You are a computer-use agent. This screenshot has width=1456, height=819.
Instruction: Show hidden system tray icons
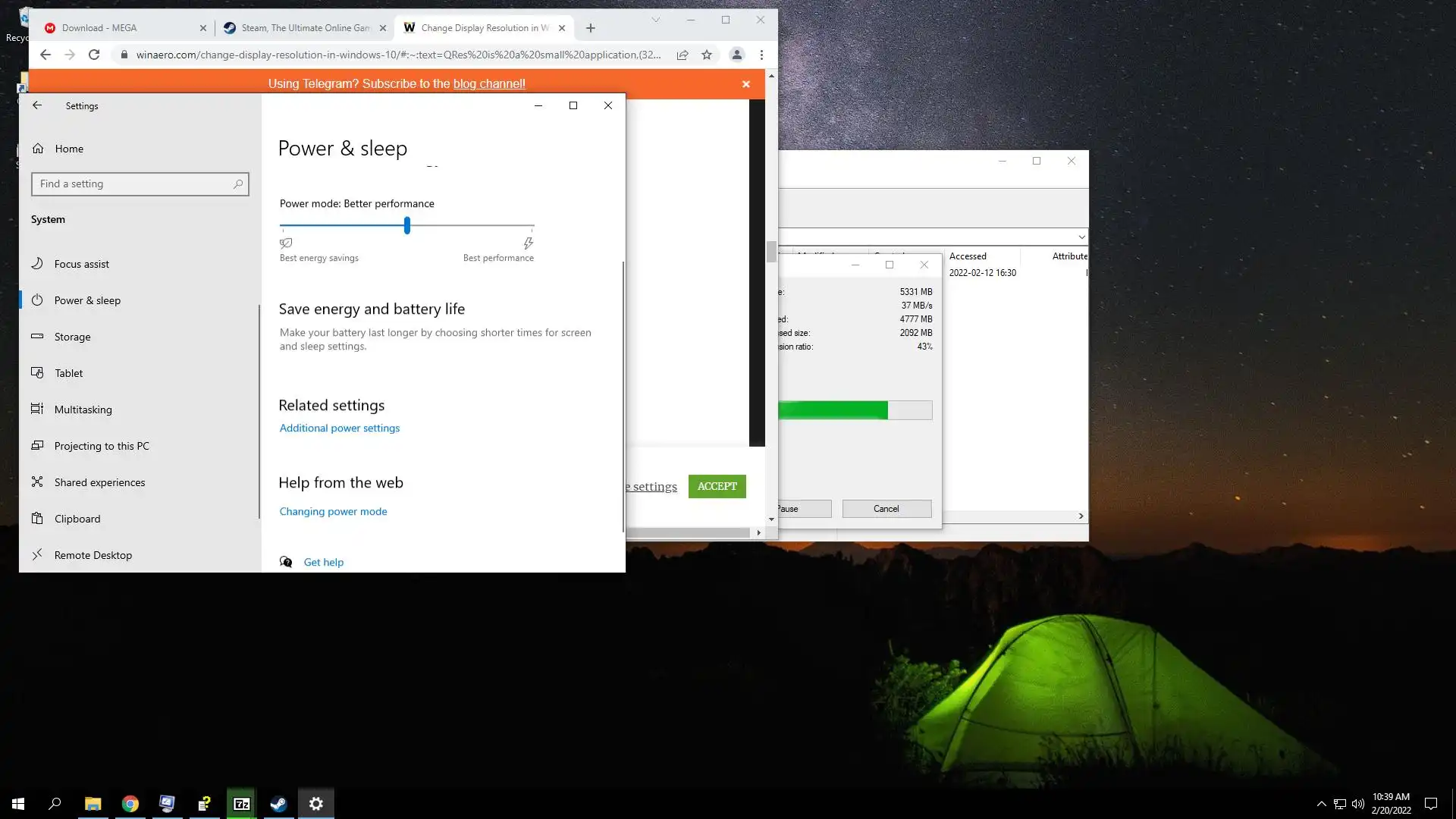(1321, 804)
